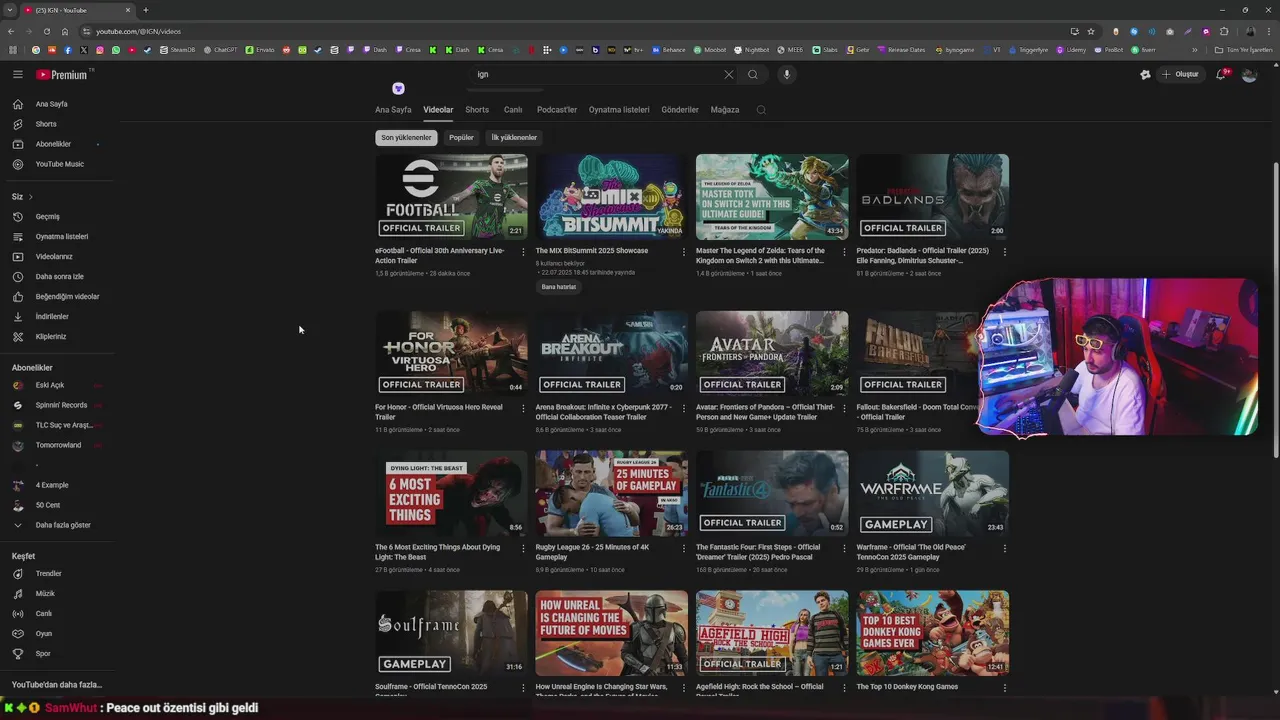Open the notifications bell icon
Viewport: 1280px width, 720px height.
(1221, 74)
